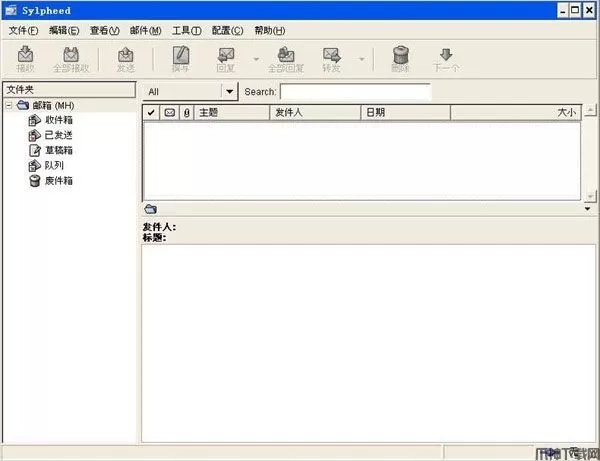Collapse the 邮箱 (MH) tree node
This screenshot has width=600, height=461.
[9, 105]
